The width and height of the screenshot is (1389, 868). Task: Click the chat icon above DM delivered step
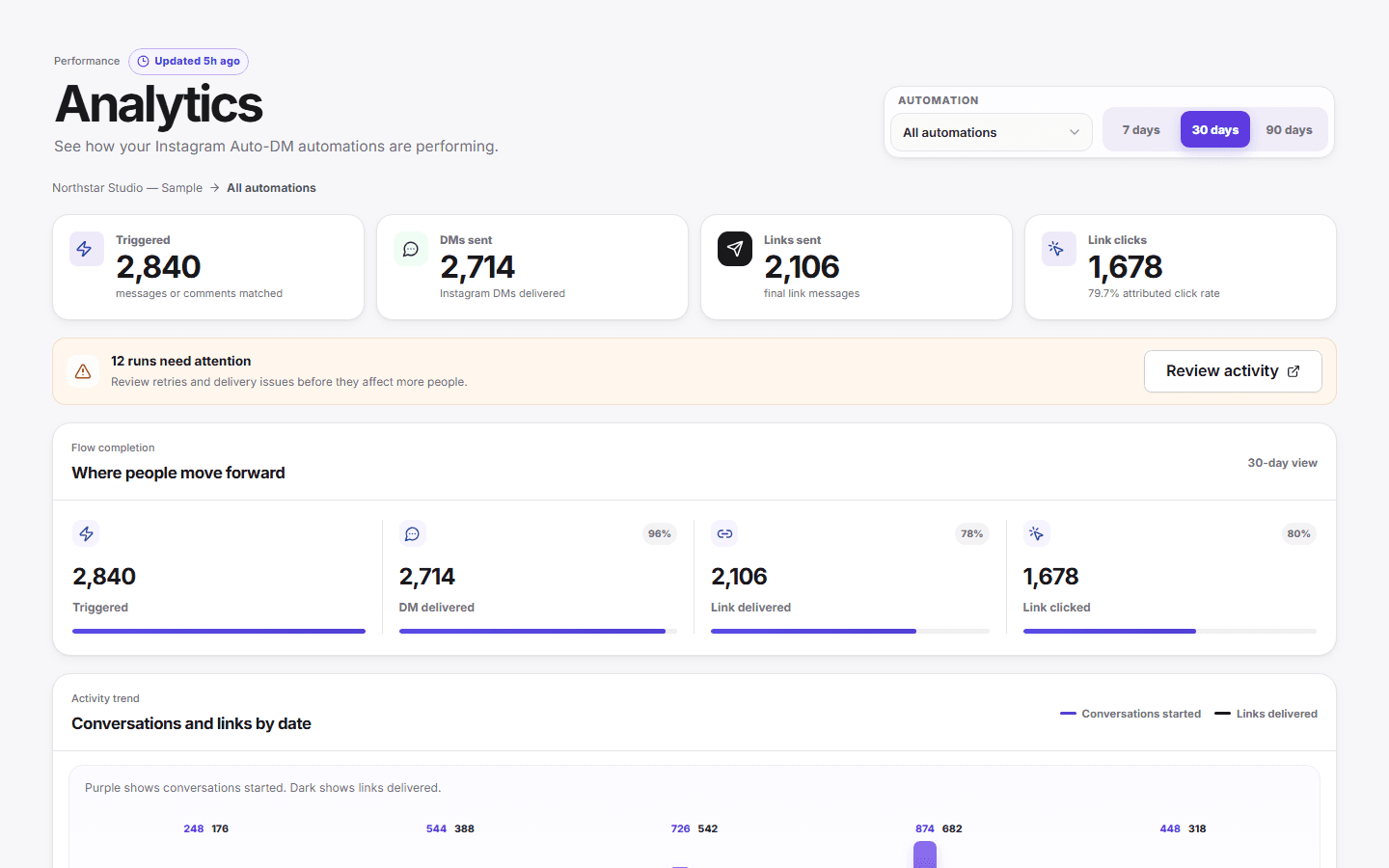click(x=413, y=533)
